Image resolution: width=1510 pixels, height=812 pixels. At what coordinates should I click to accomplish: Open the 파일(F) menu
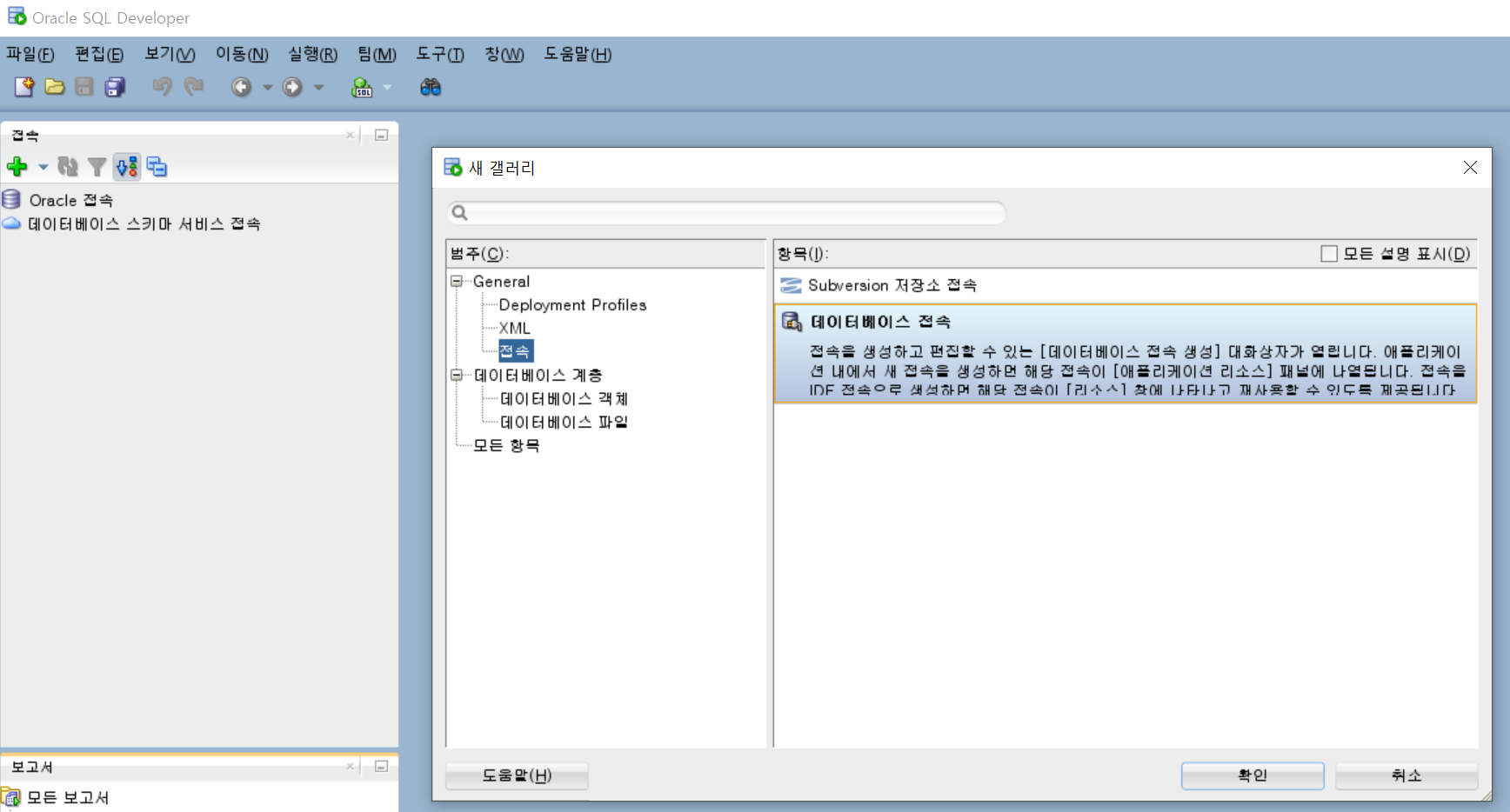(30, 54)
